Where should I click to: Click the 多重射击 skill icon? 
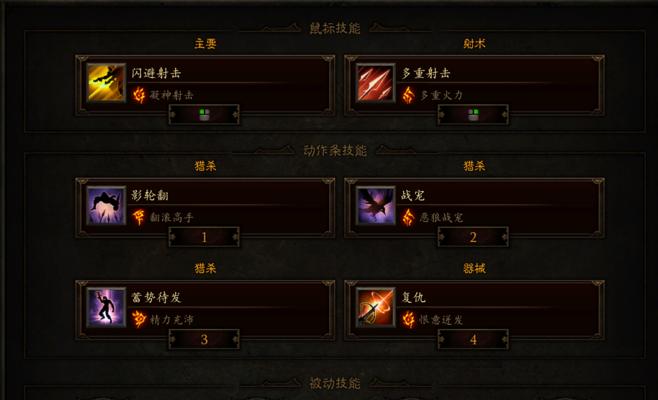tap(375, 83)
